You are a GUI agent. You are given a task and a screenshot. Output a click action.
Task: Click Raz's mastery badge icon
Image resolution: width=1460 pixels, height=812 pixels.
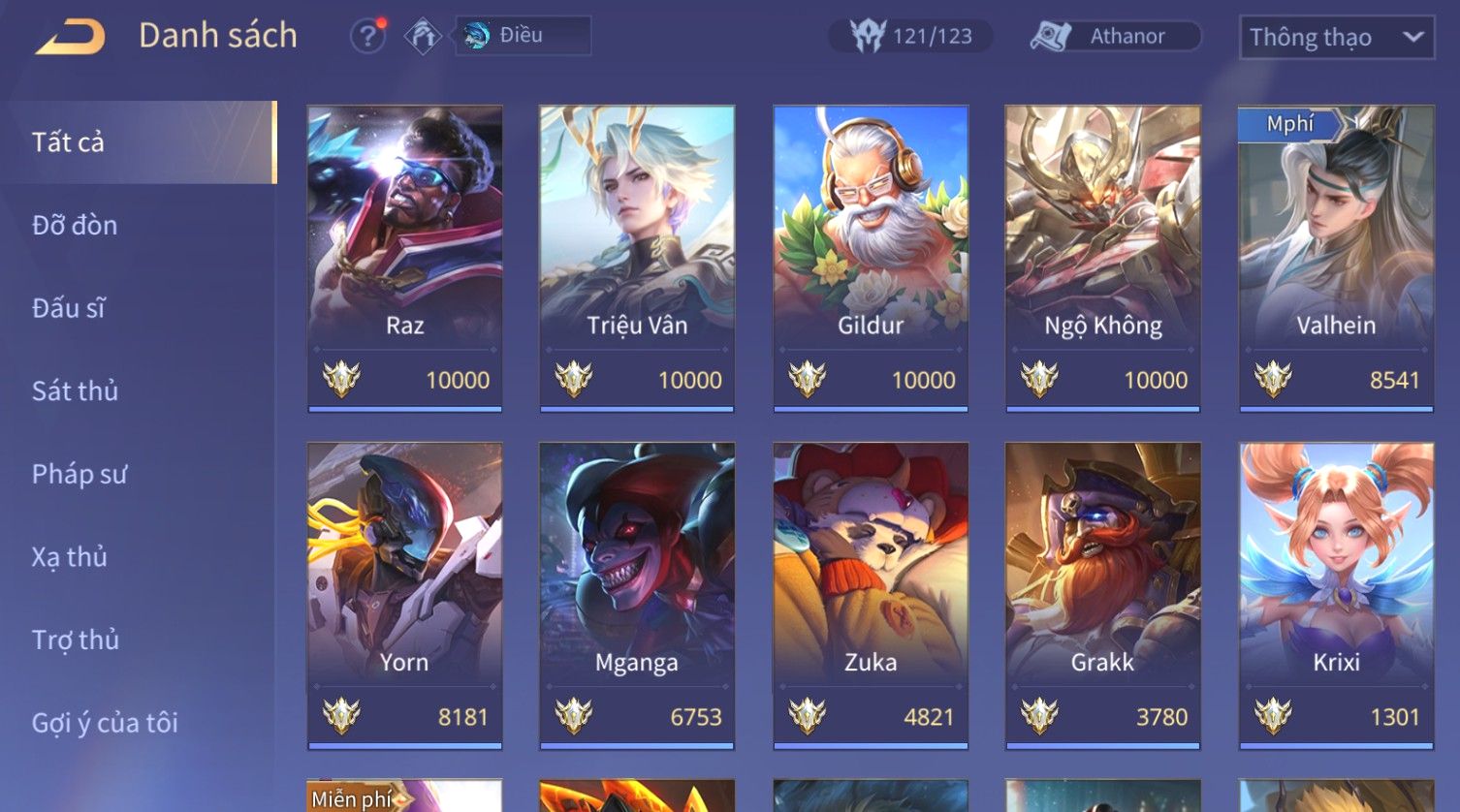click(341, 379)
